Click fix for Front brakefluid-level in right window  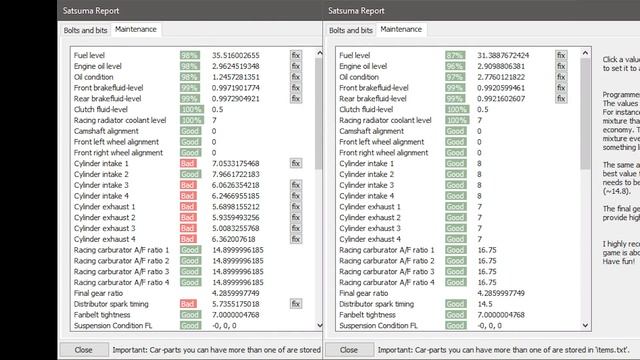(561, 88)
